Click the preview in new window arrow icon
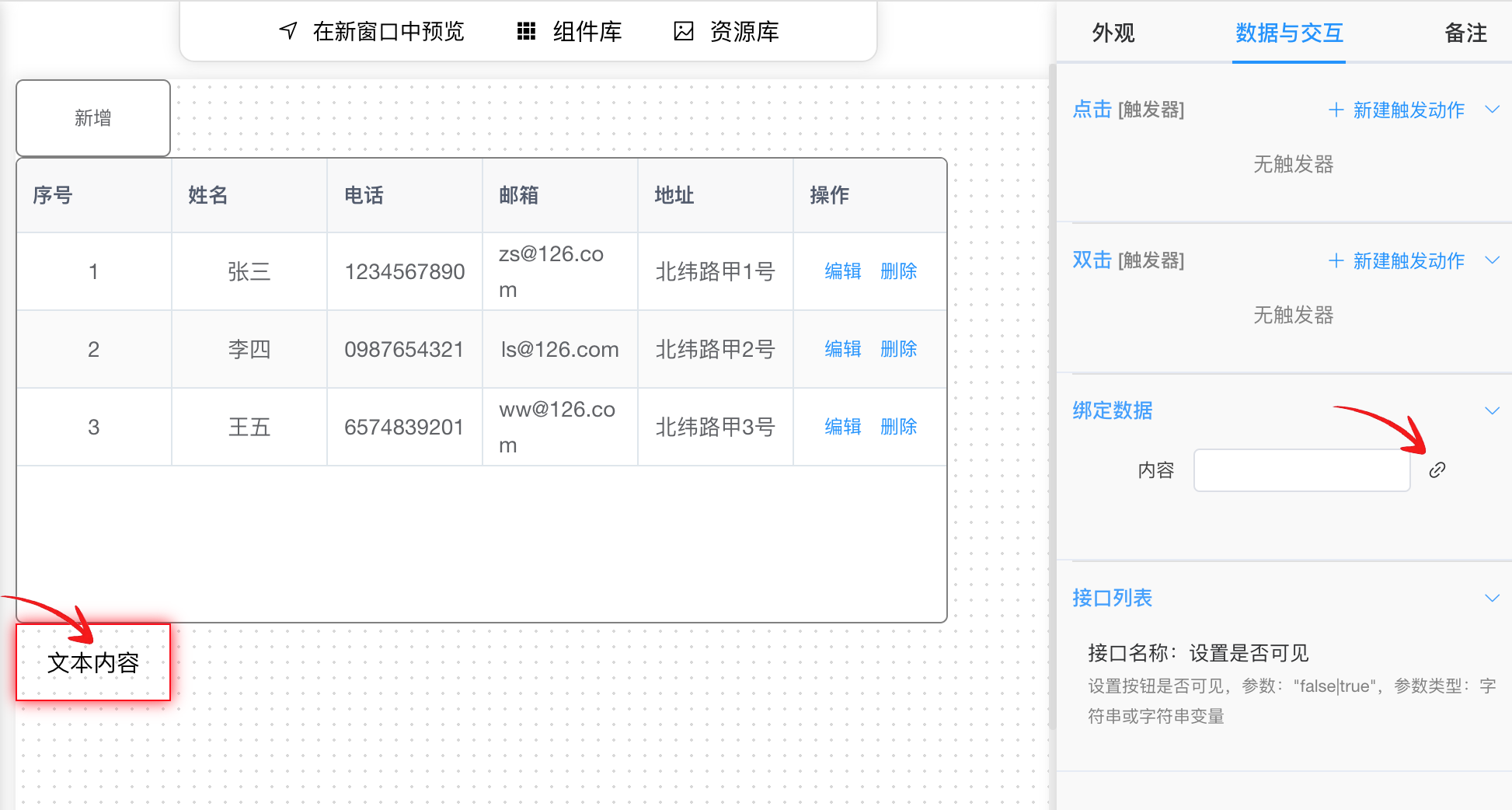The image size is (1512, 810). pyautogui.click(x=288, y=31)
